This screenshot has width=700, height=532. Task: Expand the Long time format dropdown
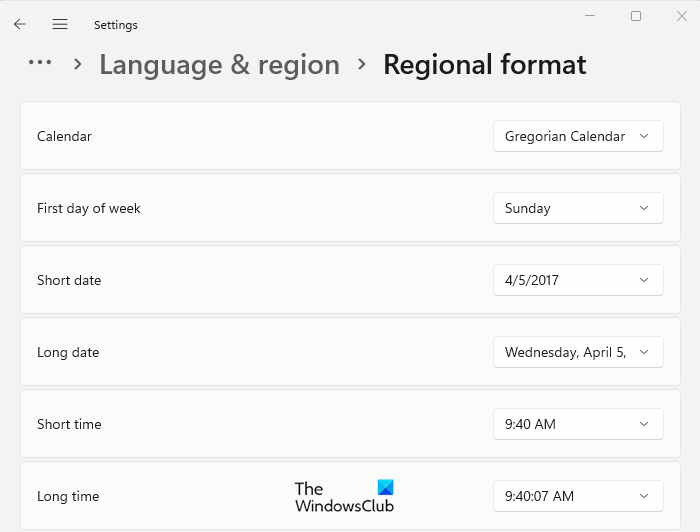pyautogui.click(x=578, y=496)
